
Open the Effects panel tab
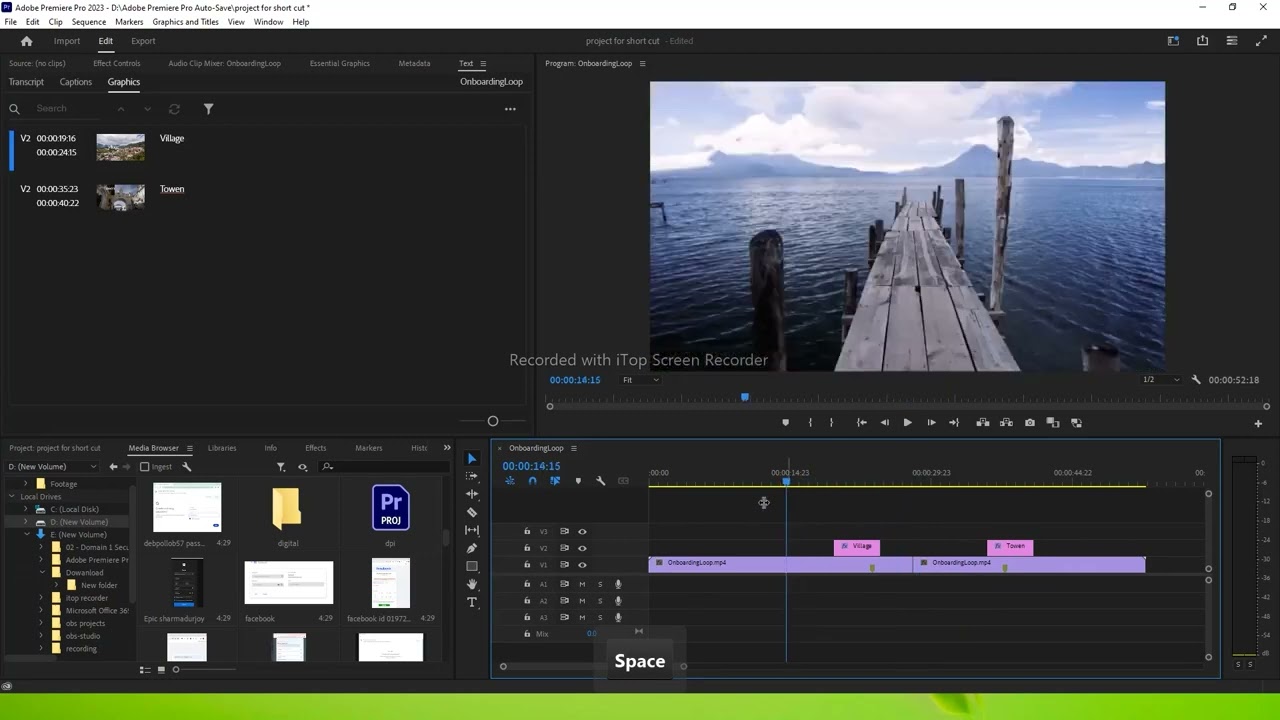pos(315,448)
